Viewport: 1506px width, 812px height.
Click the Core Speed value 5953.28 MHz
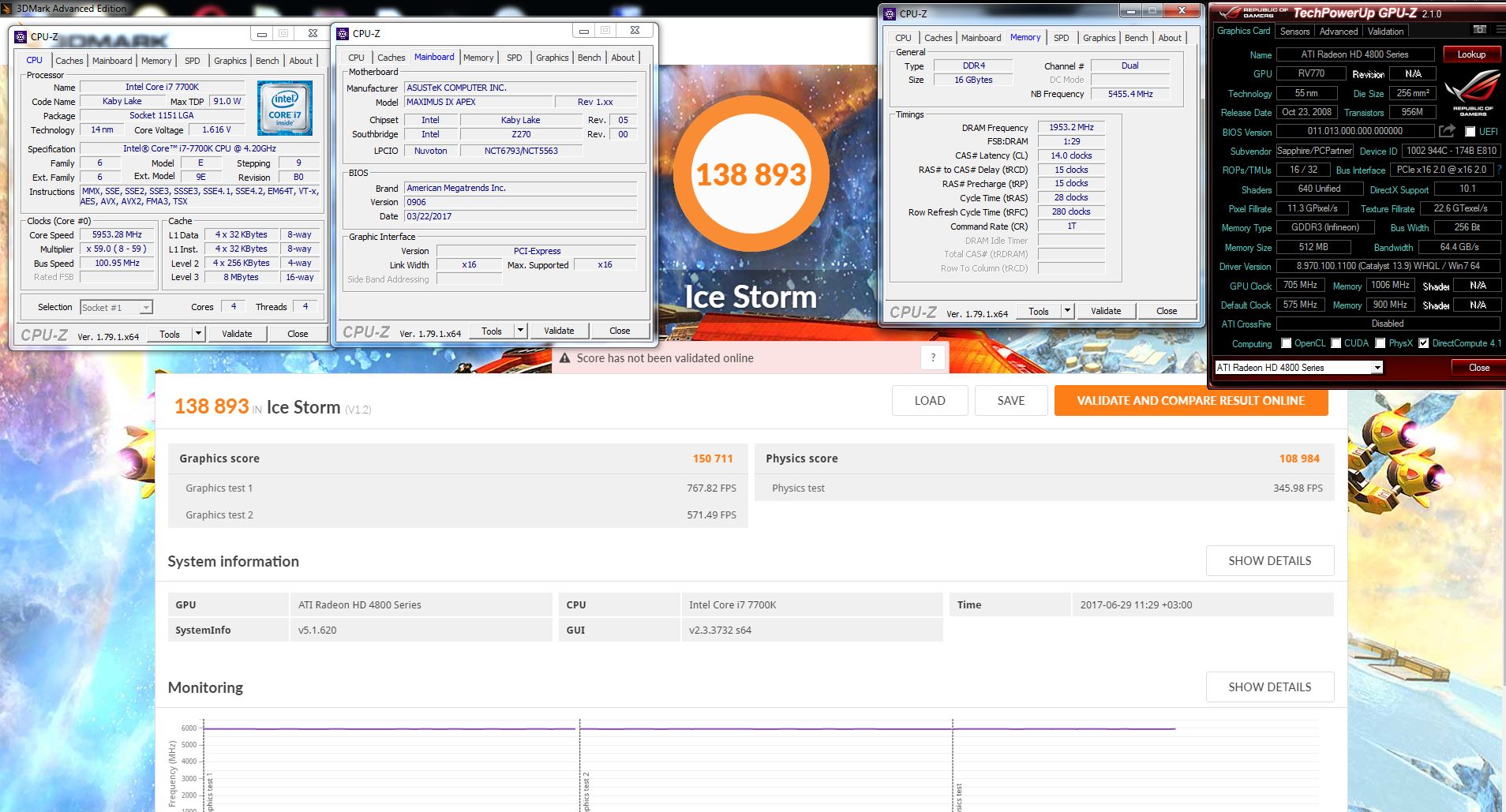[x=117, y=235]
